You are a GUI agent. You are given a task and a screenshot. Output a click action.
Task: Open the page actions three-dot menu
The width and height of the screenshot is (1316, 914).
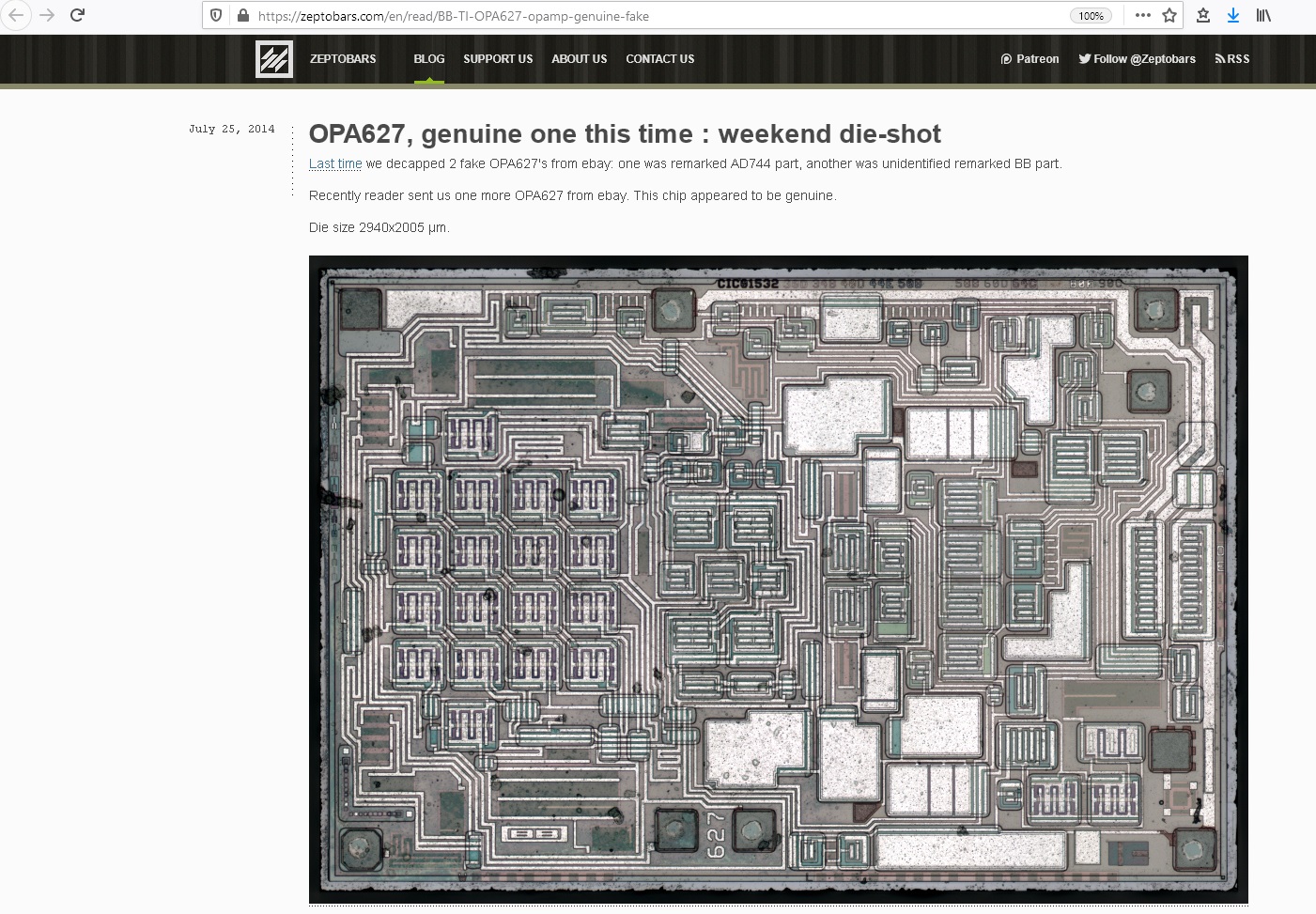coord(1142,15)
